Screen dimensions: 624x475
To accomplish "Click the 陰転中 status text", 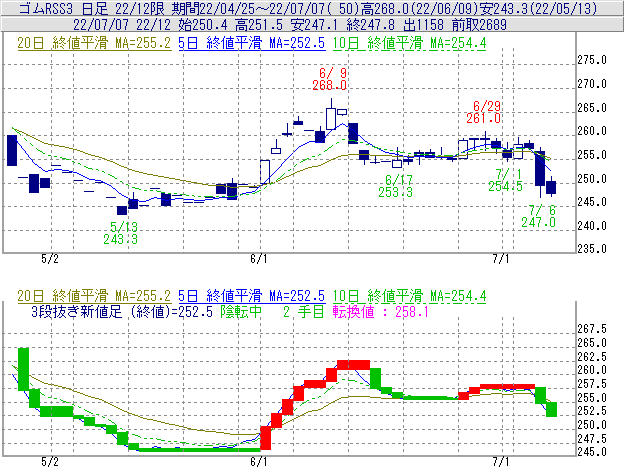I will click(x=241, y=311).
